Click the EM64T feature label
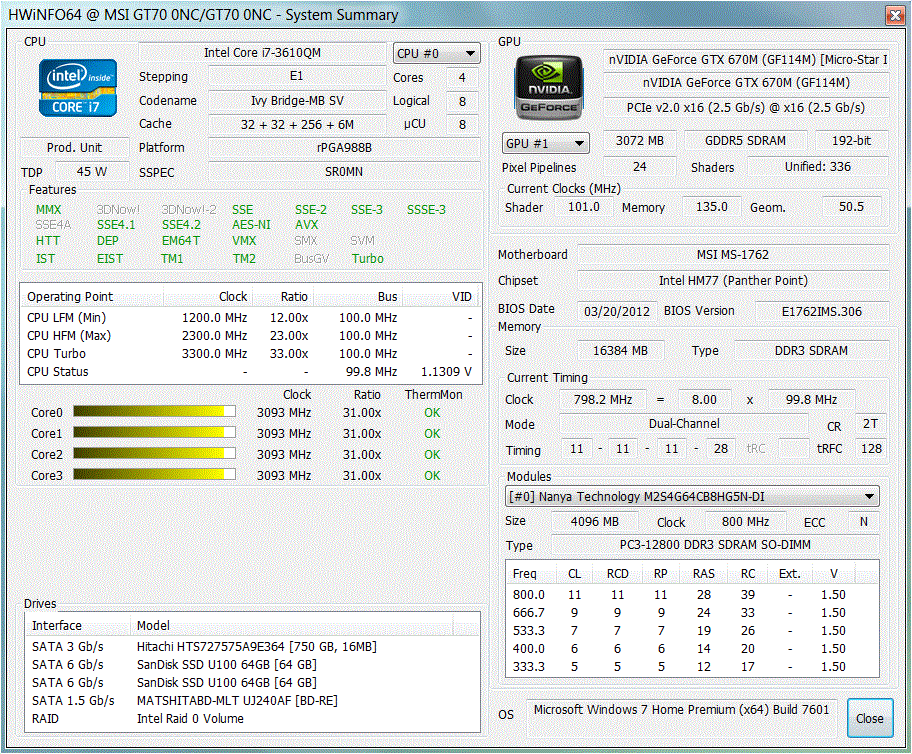The width and height of the screenshot is (912, 754). pos(180,241)
